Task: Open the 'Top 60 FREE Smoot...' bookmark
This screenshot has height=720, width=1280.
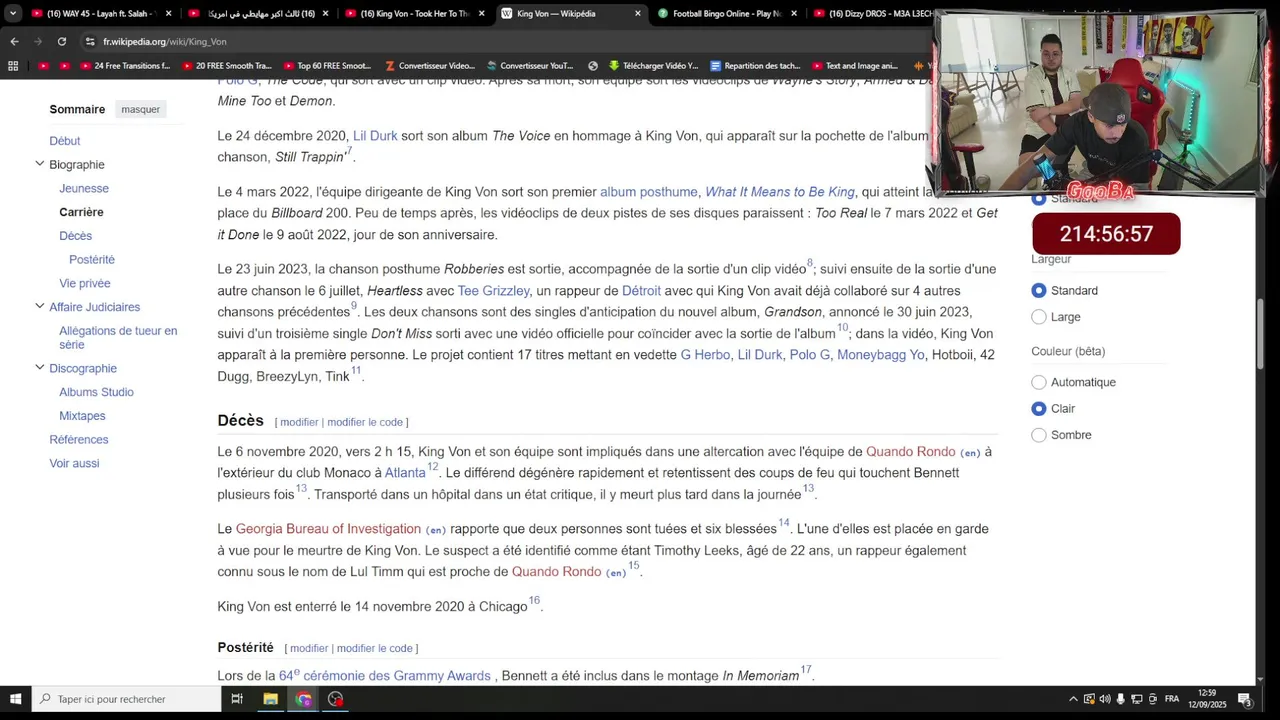Action: tap(326, 66)
